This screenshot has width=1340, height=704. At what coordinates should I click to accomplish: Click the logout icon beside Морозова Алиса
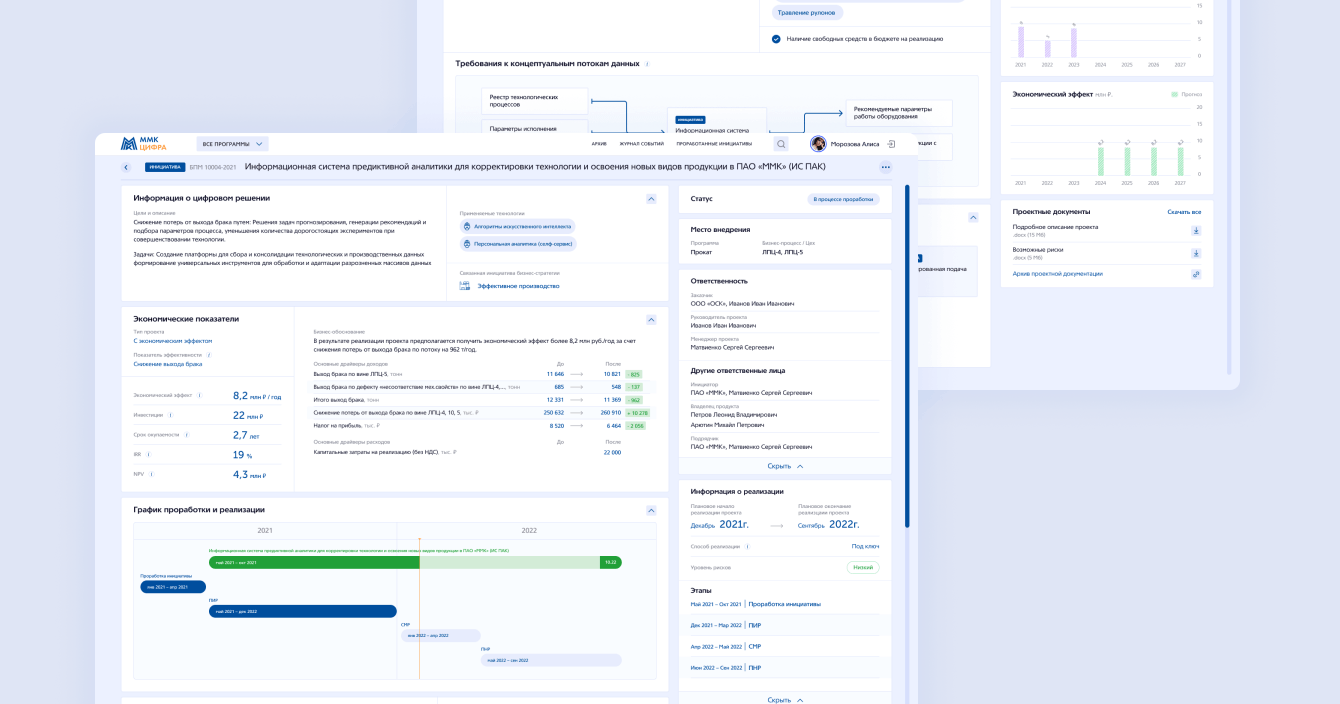tap(891, 144)
